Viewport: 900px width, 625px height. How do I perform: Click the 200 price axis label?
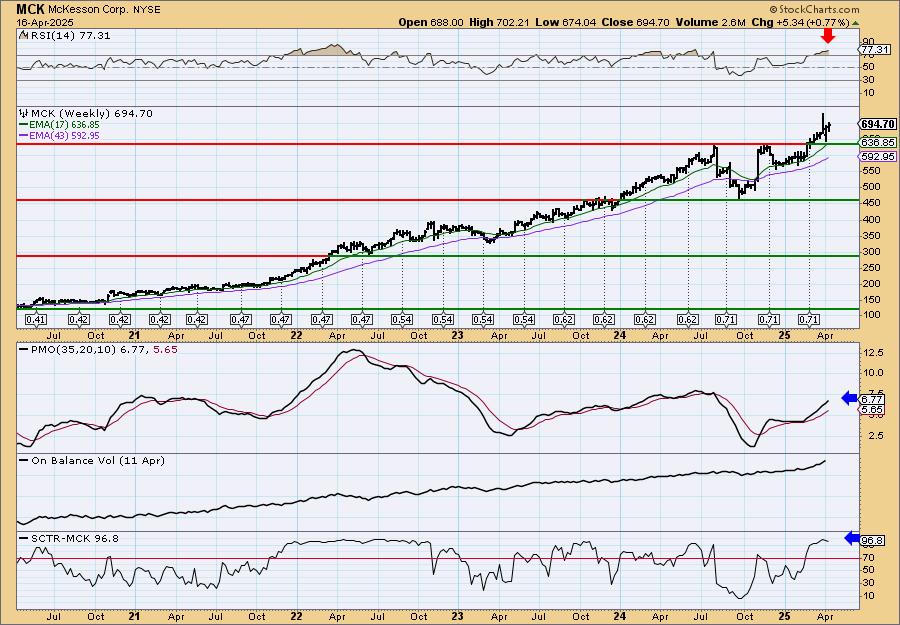click(870, 284)
